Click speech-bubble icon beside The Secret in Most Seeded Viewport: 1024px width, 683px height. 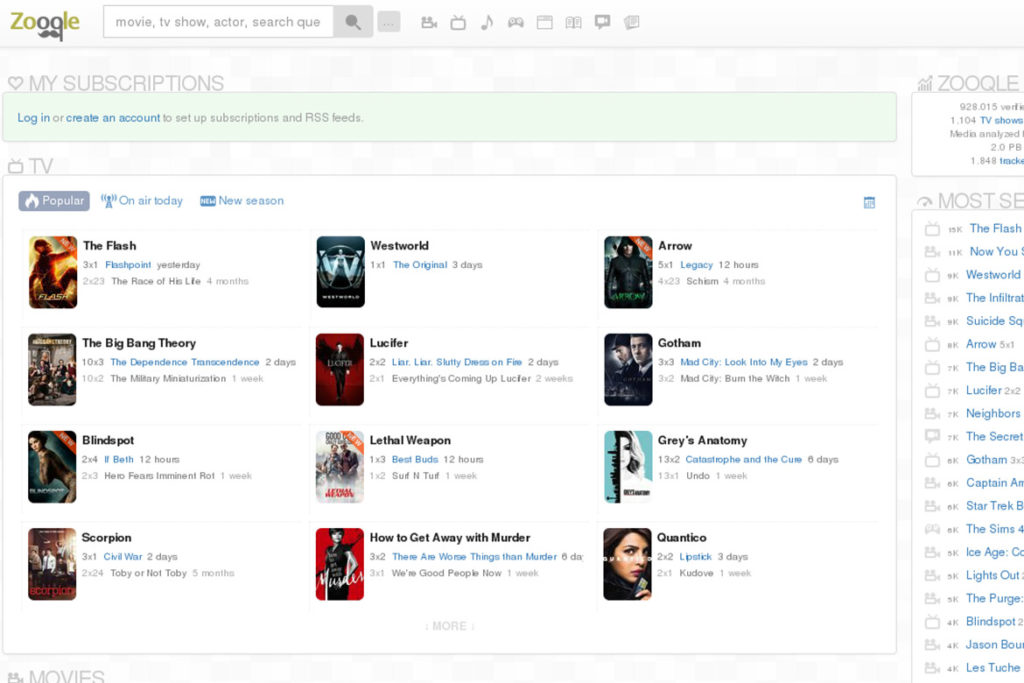click(x=933, y=436)
